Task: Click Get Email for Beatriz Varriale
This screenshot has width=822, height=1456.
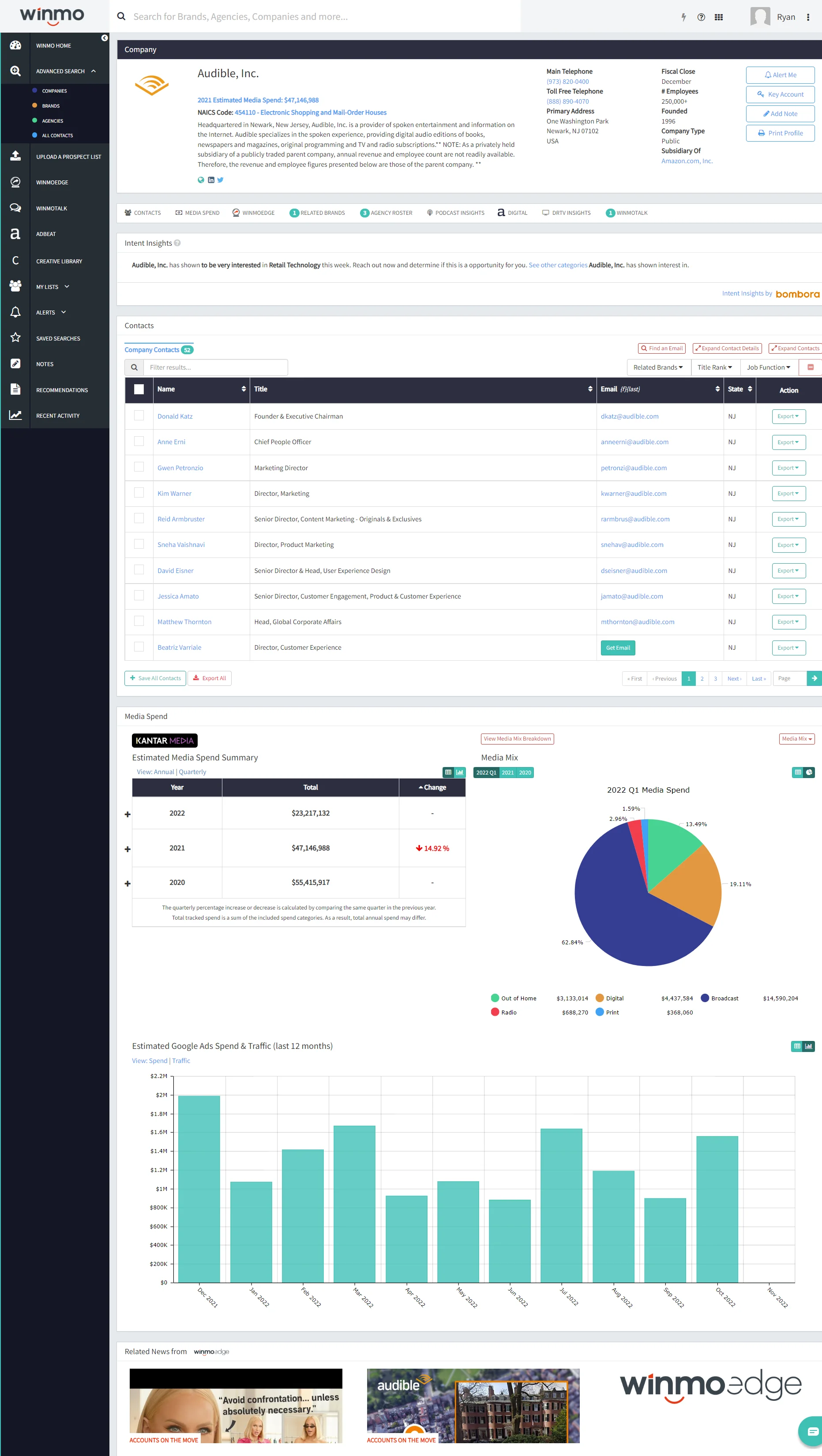Action: tap(618, 648)
